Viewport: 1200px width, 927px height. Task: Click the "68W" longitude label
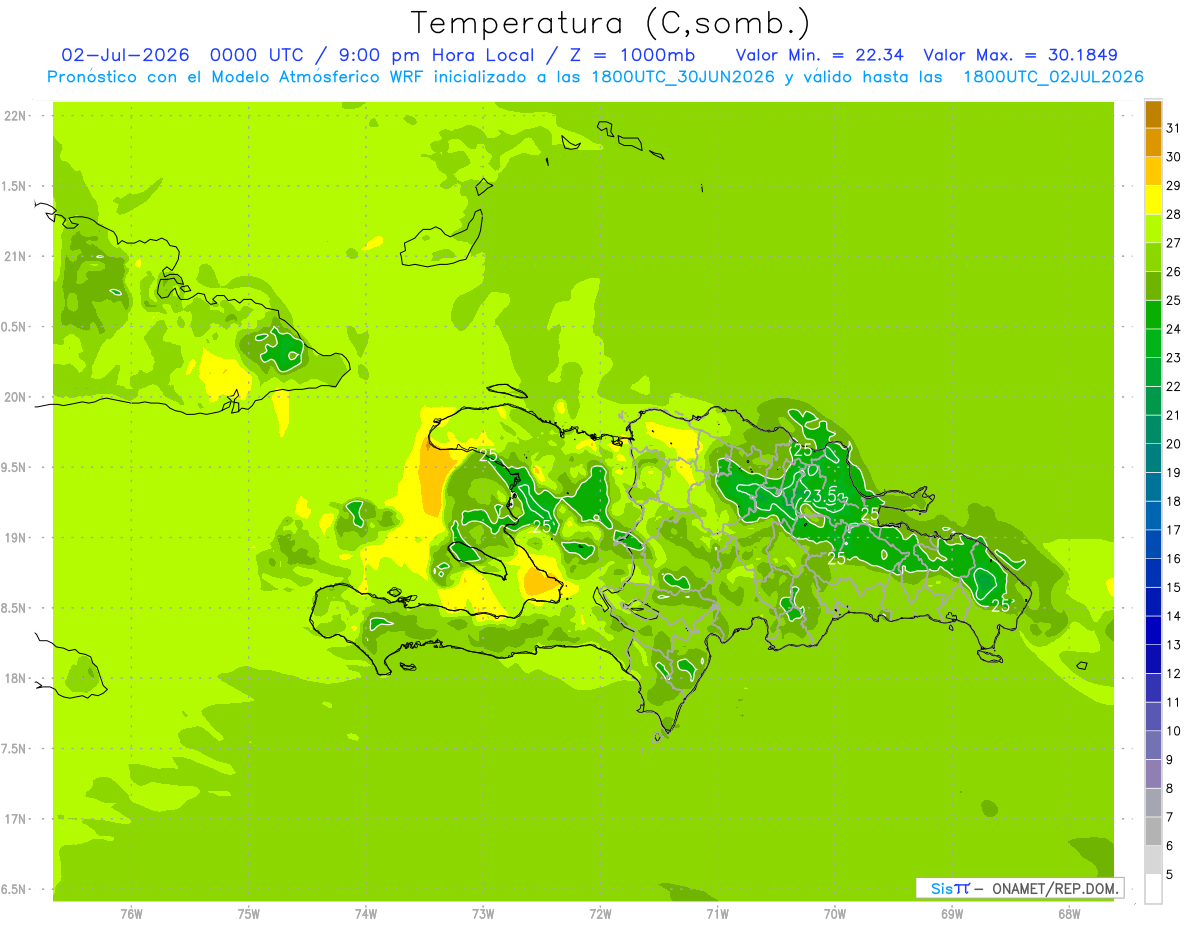pos(1069,913)
